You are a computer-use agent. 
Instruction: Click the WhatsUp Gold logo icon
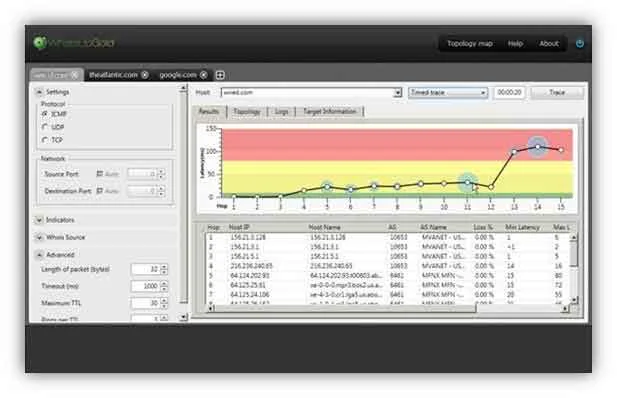pos(39,43)
